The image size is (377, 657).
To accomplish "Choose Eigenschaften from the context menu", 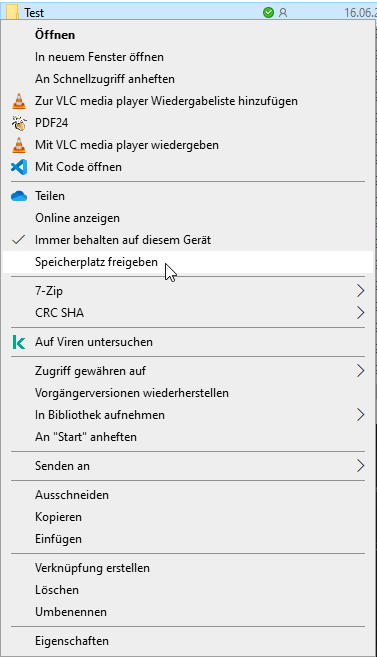I will tap(188, 641).
